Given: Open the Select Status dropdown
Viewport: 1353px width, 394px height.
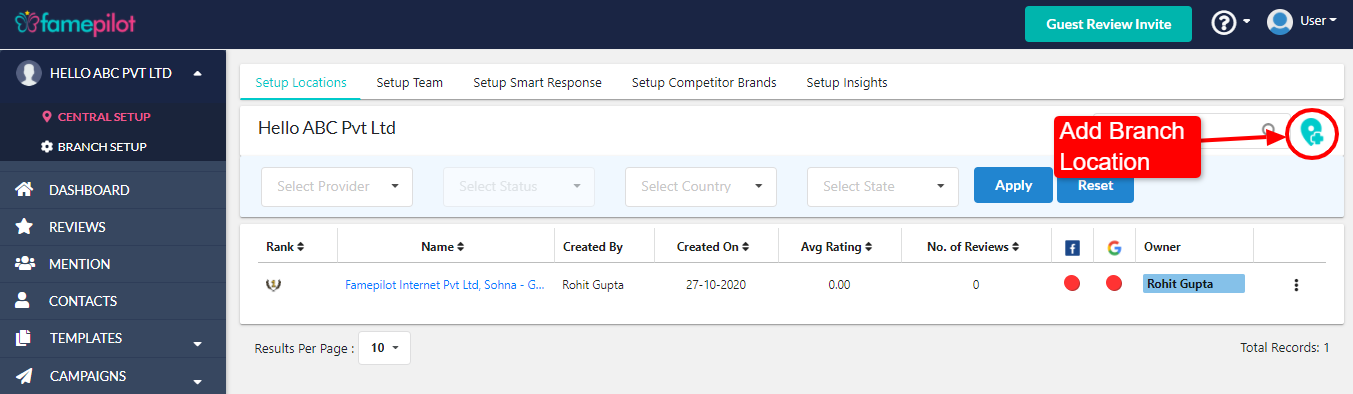Looking at the screenshot, I should [519, 187].
